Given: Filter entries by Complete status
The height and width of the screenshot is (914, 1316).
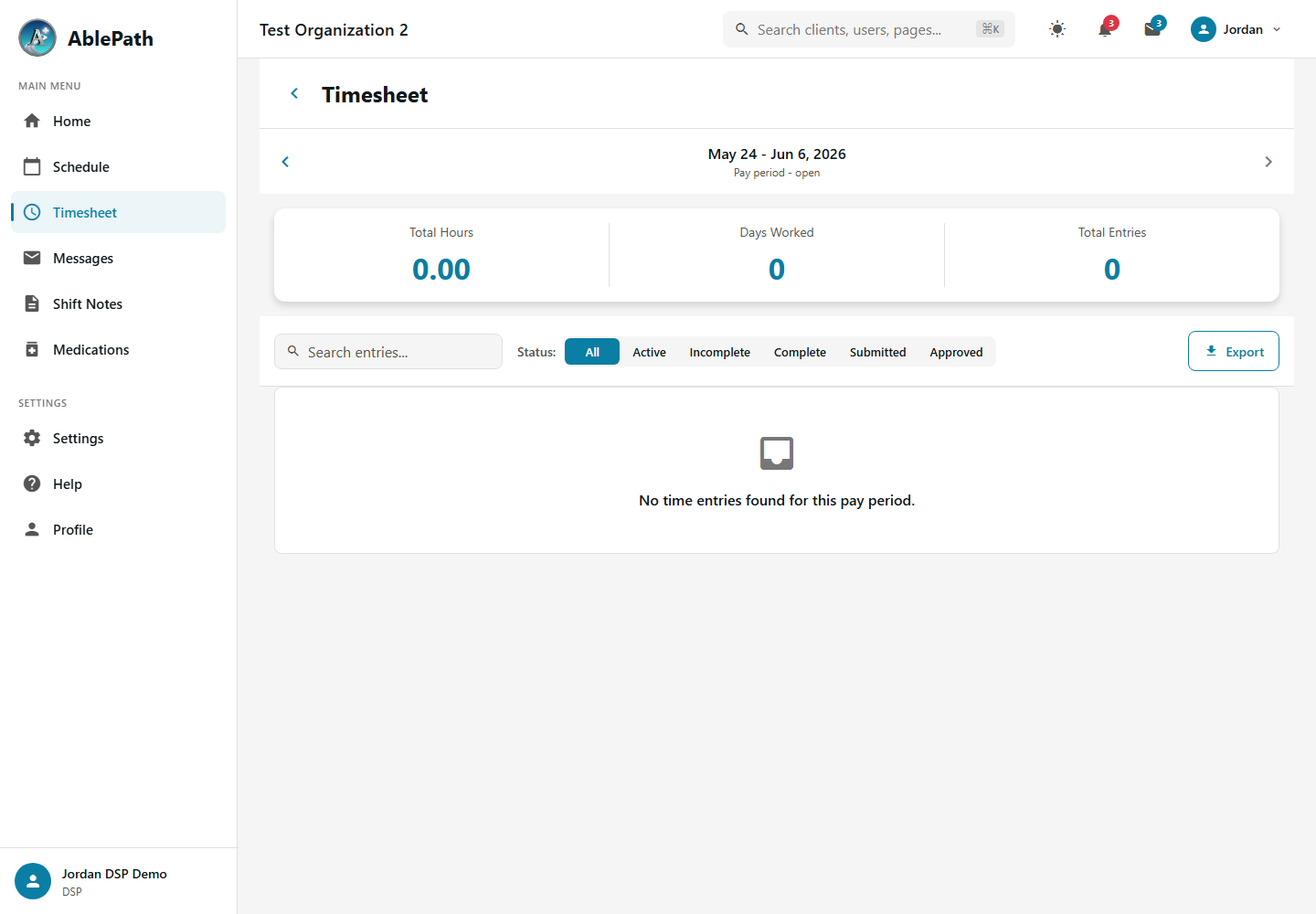Looking at the screenshot, I should point(800,352).
